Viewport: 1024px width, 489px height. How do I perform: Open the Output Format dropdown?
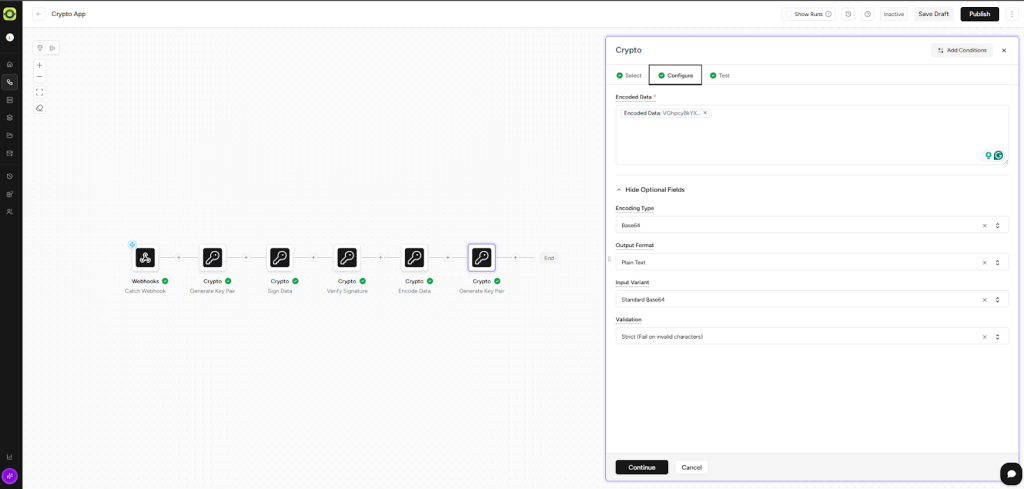tap(800, 263)
